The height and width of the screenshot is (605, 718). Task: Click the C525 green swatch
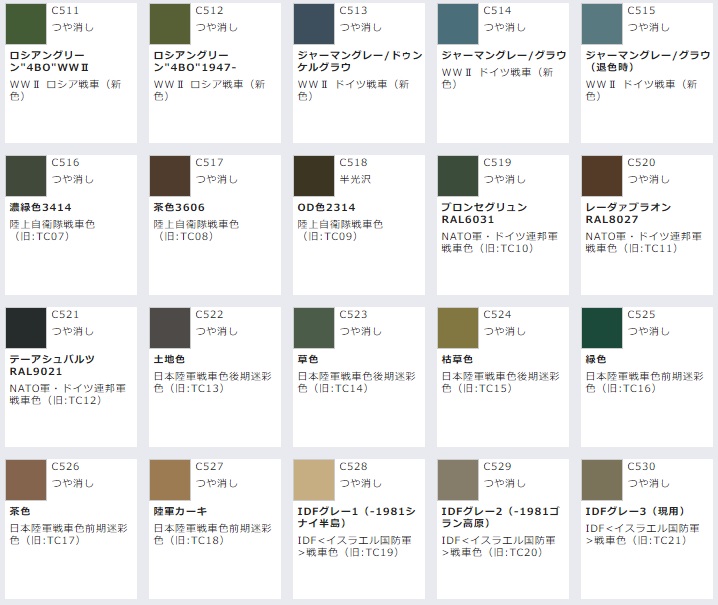pyautogui.click(x=602, y=328)
